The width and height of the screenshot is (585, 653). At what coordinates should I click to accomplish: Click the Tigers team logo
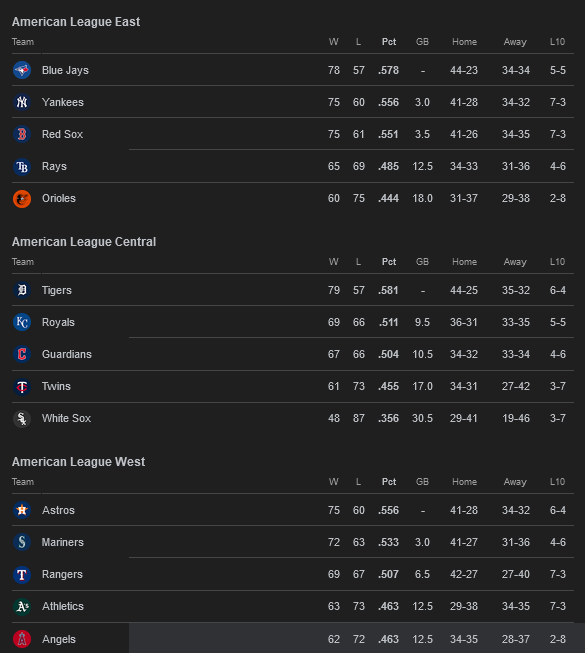pyautogui.click(x=22, y=290)
